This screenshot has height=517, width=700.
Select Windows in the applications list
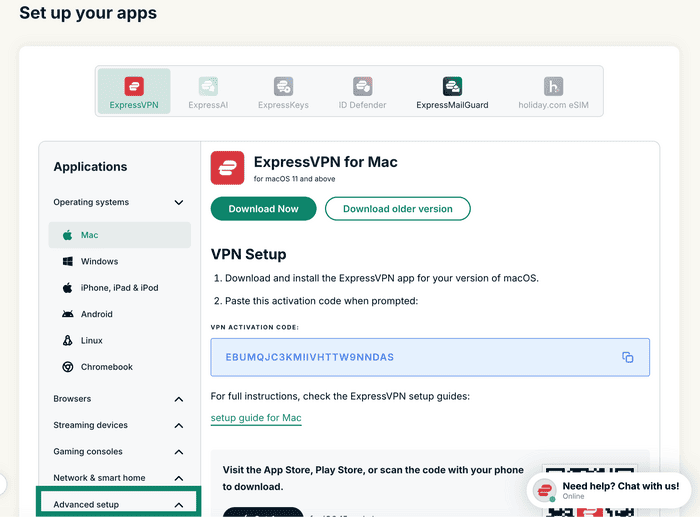click(120, 261)
